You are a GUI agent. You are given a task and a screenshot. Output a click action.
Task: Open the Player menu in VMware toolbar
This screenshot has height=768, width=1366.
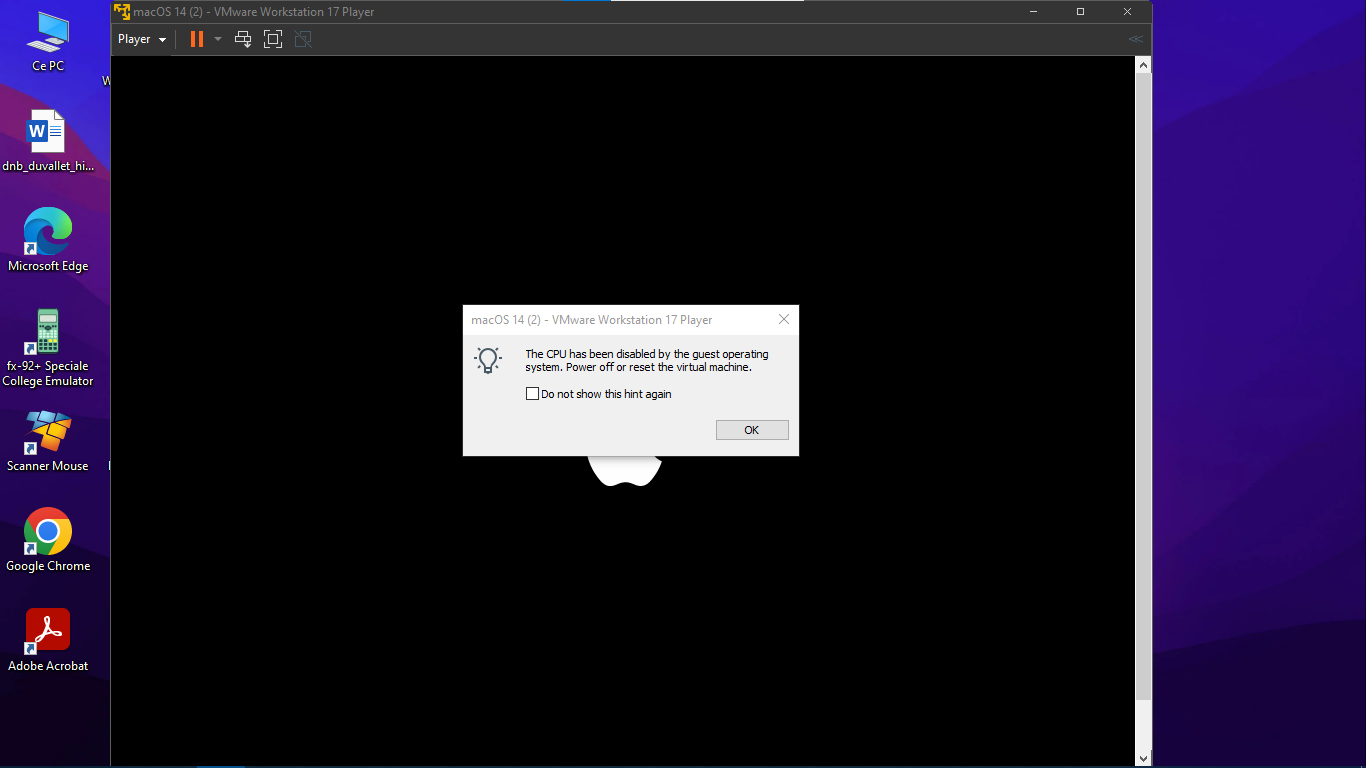141,39
